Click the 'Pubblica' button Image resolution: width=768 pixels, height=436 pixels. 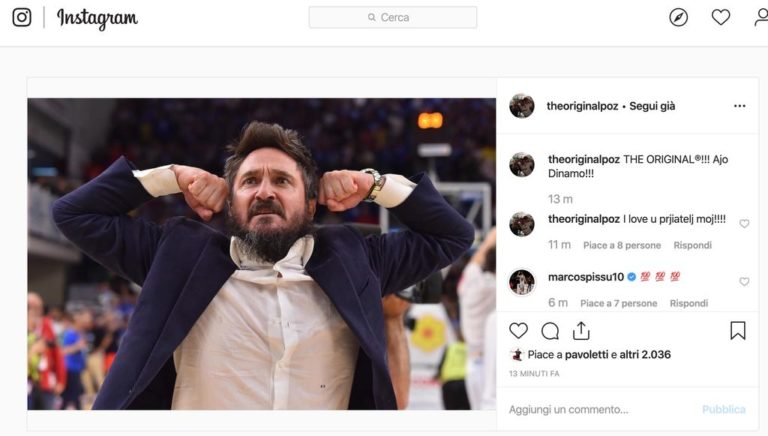[x=723, y=409]
